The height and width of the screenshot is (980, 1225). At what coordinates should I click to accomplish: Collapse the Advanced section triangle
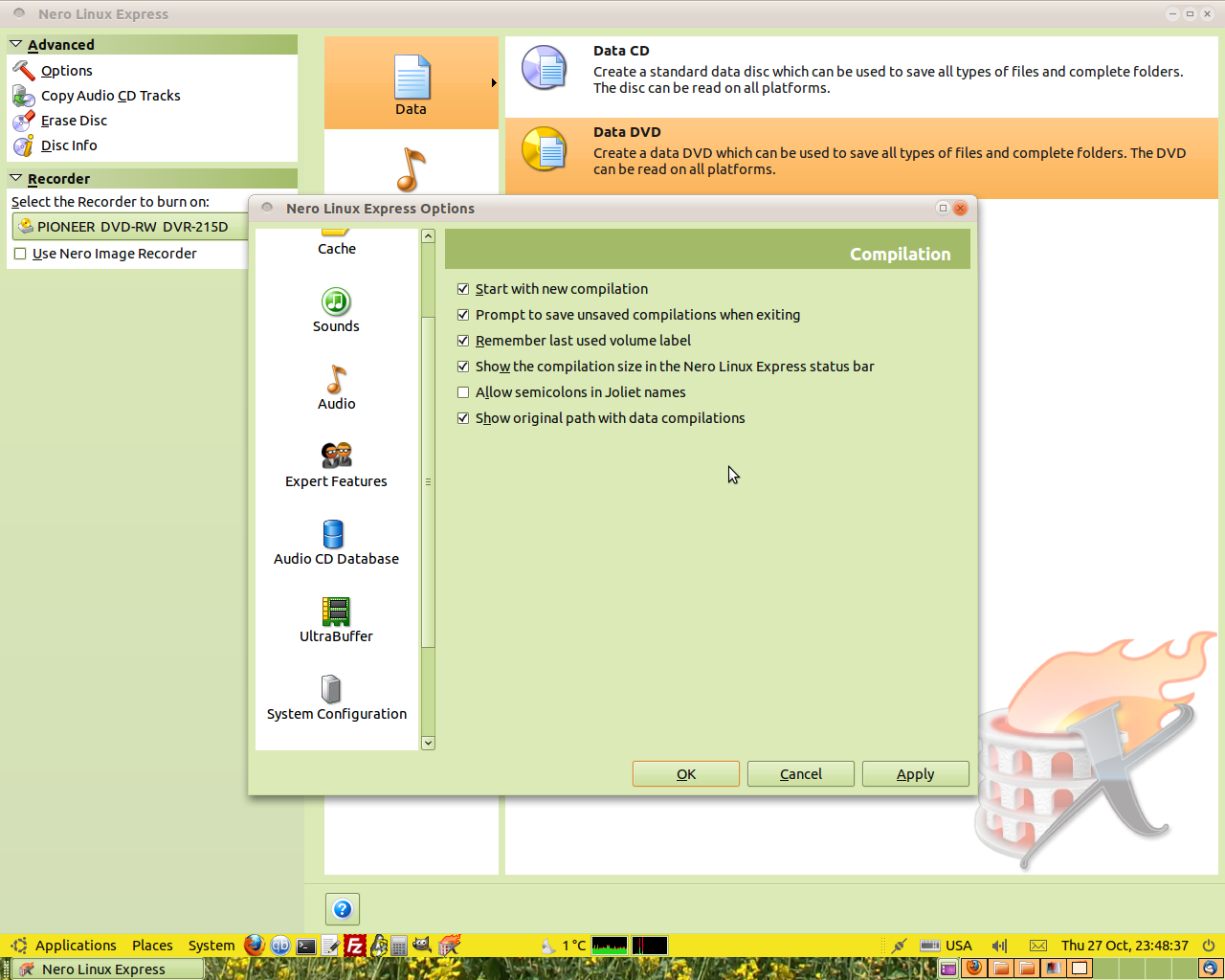click(x=16, y=44)
